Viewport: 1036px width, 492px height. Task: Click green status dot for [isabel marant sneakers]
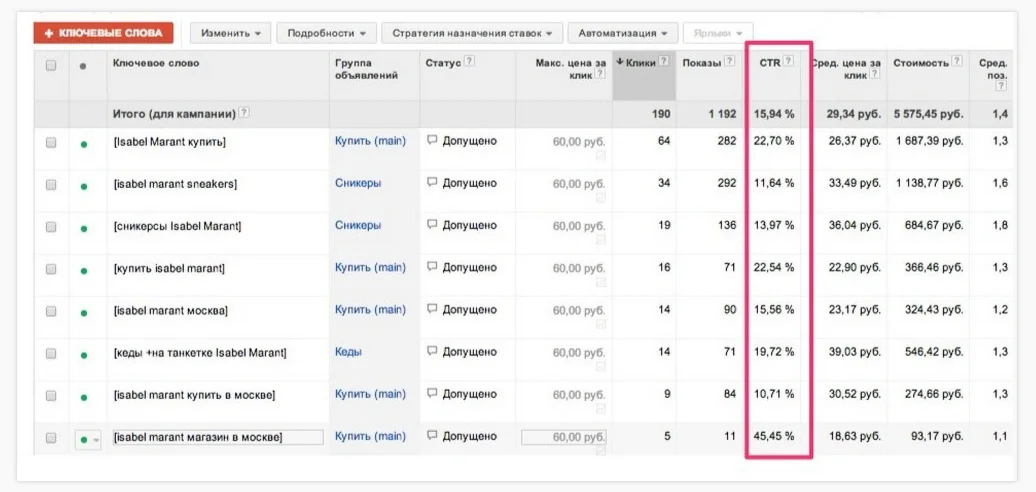[x=84, y=185]
